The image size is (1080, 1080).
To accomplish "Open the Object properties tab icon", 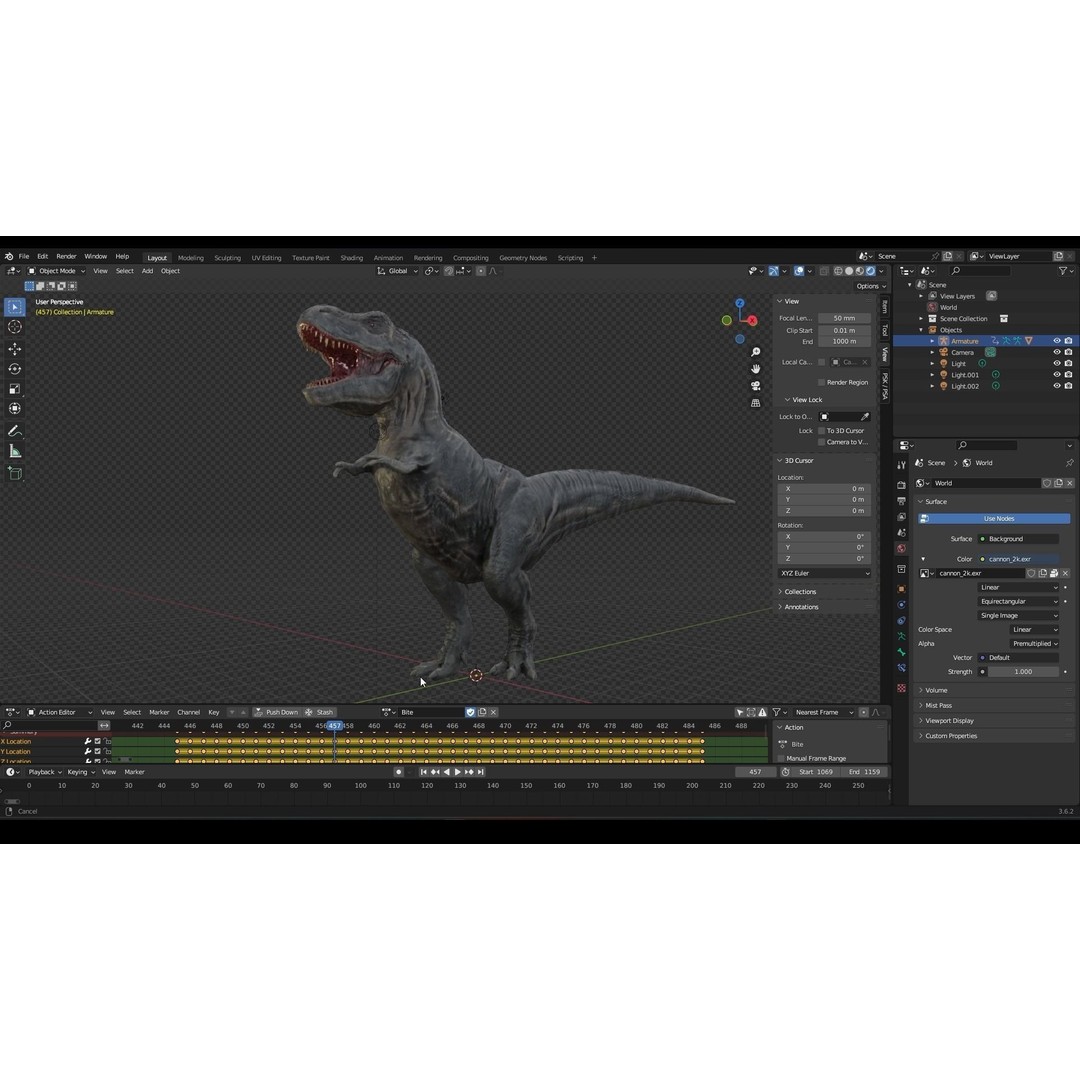I will [901, 589].
